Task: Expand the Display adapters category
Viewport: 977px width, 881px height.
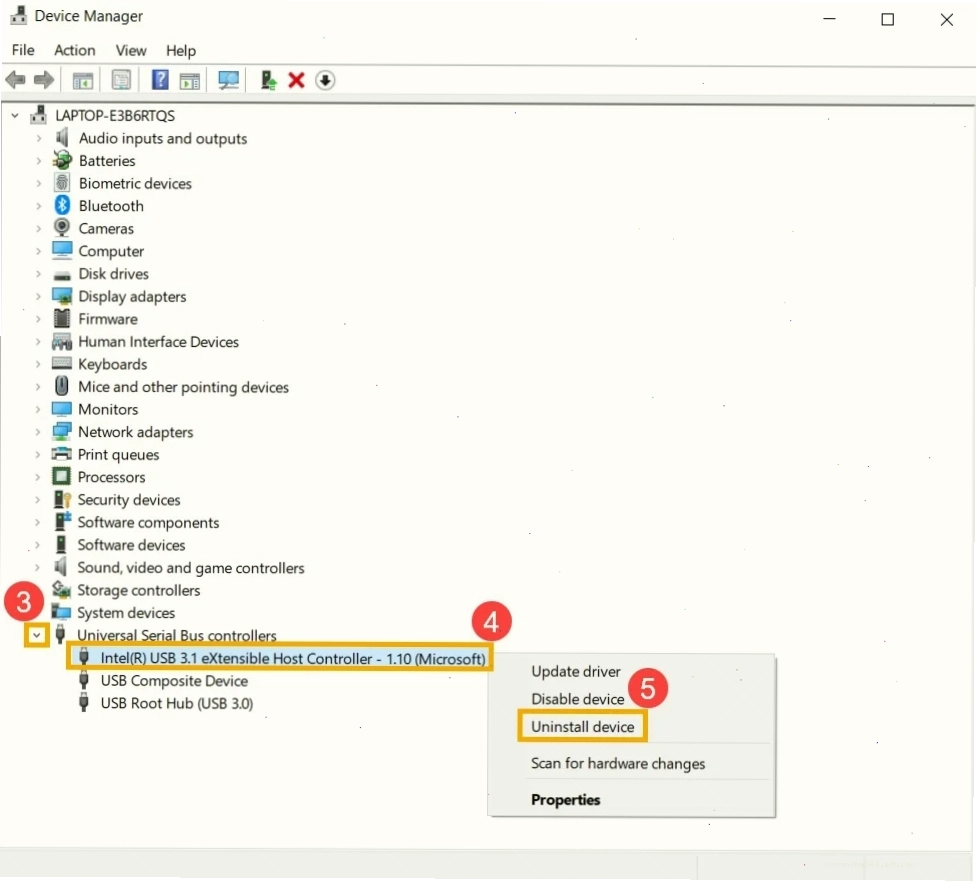Action: [x=38, y=296]
